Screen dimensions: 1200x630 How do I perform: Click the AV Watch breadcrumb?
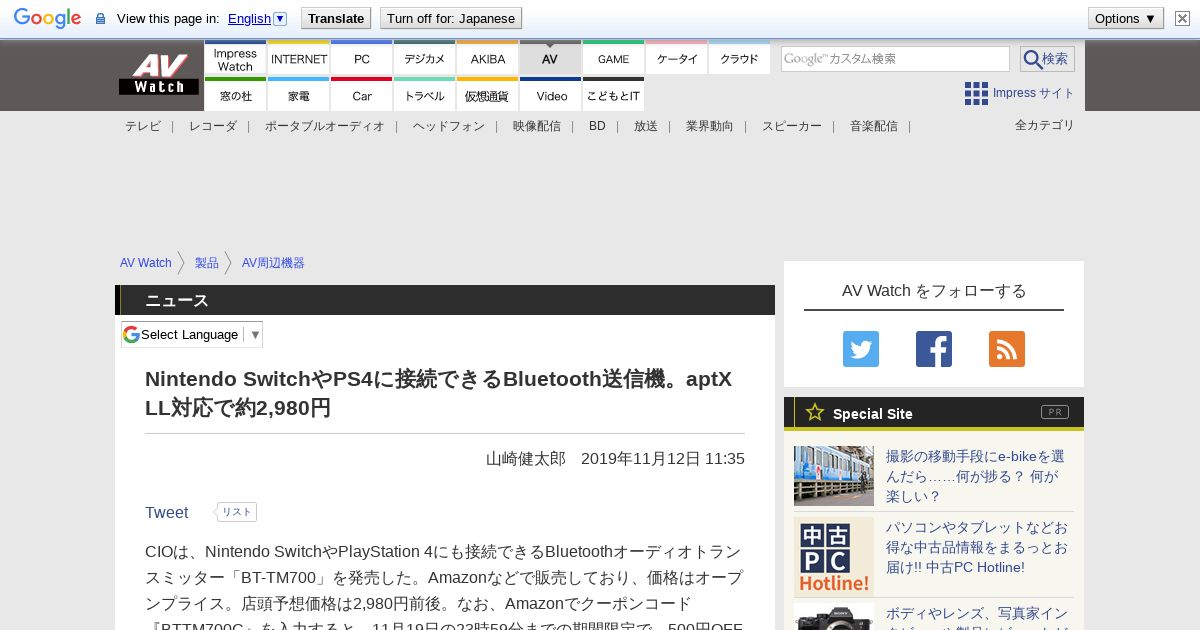[x=146, y=263]
